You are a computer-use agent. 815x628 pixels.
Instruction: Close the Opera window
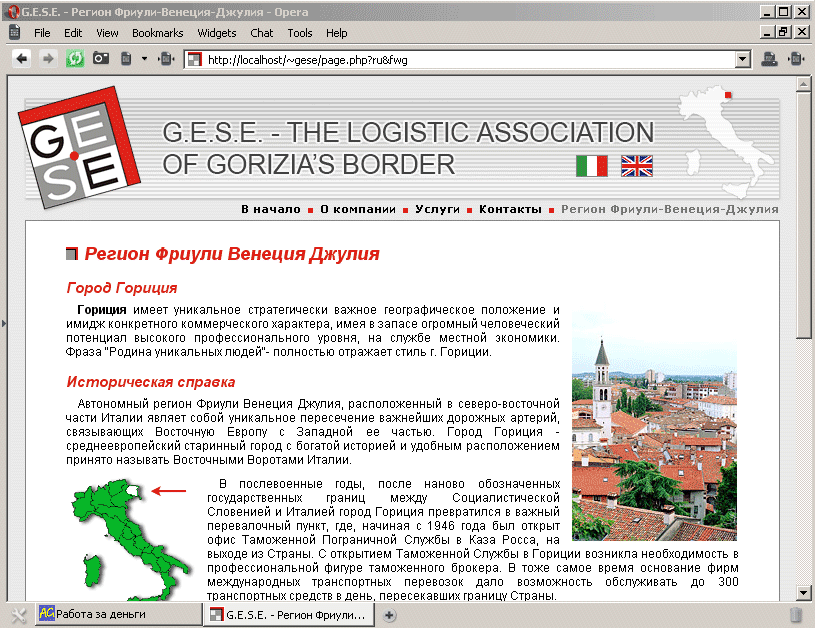802,11
